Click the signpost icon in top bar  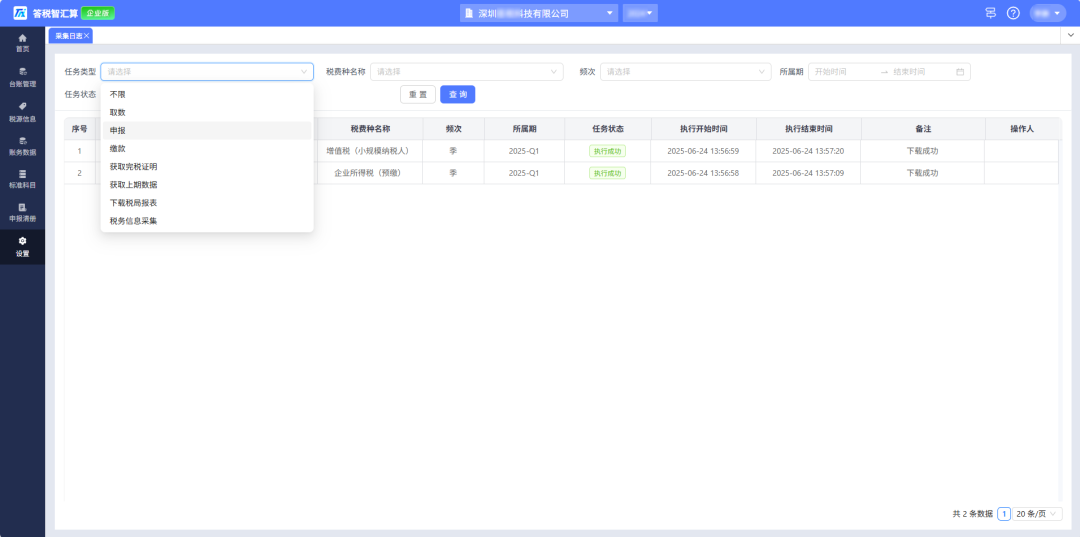[990, 13]
